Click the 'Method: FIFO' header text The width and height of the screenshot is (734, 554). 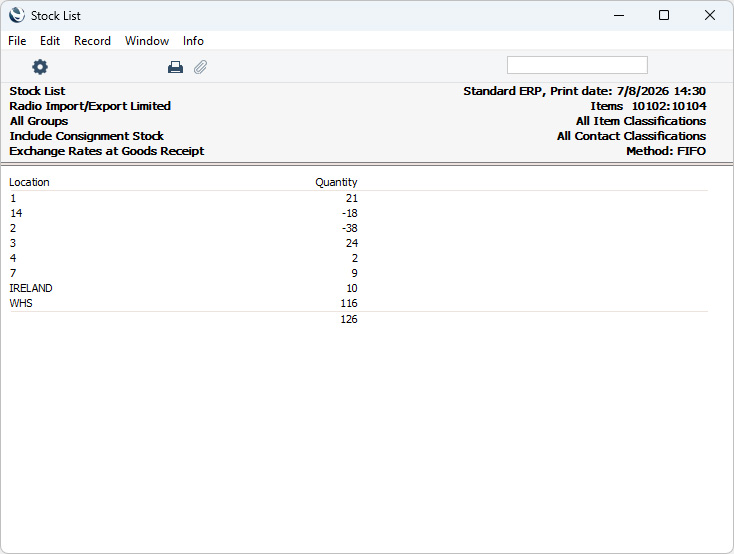[x=666, y=151]
